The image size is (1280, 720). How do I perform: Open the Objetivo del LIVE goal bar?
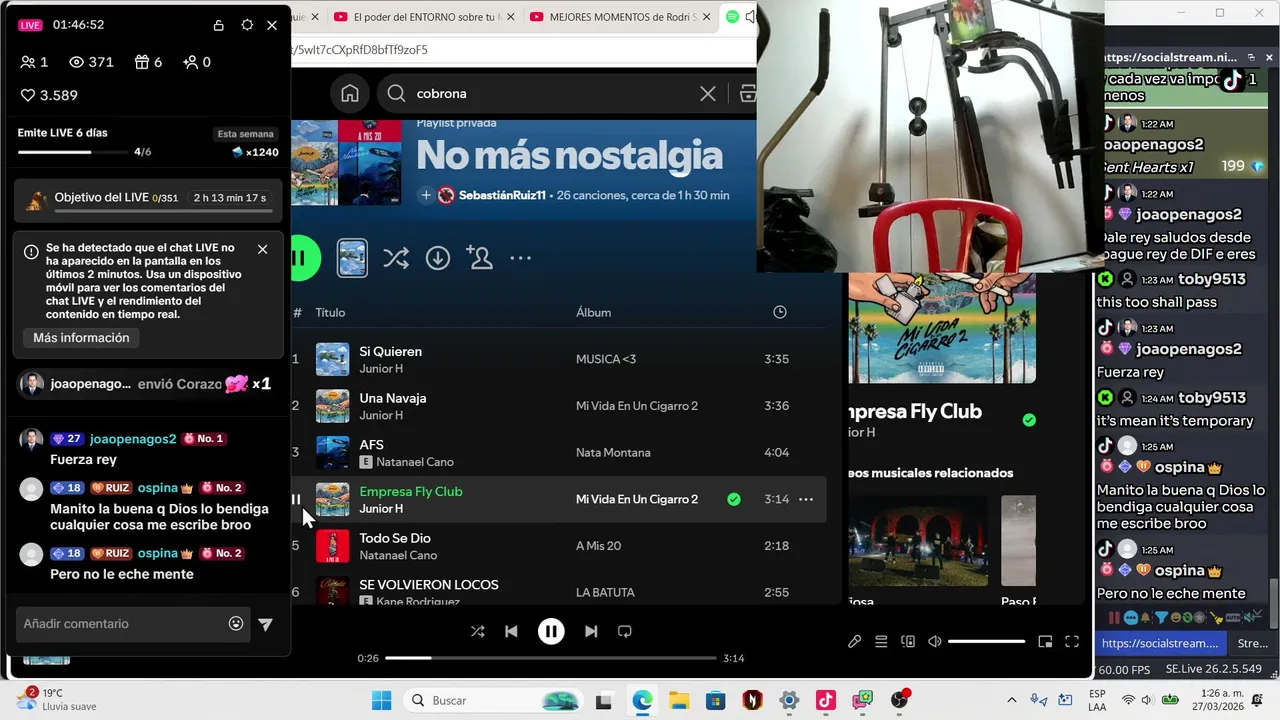click(150, 199)
